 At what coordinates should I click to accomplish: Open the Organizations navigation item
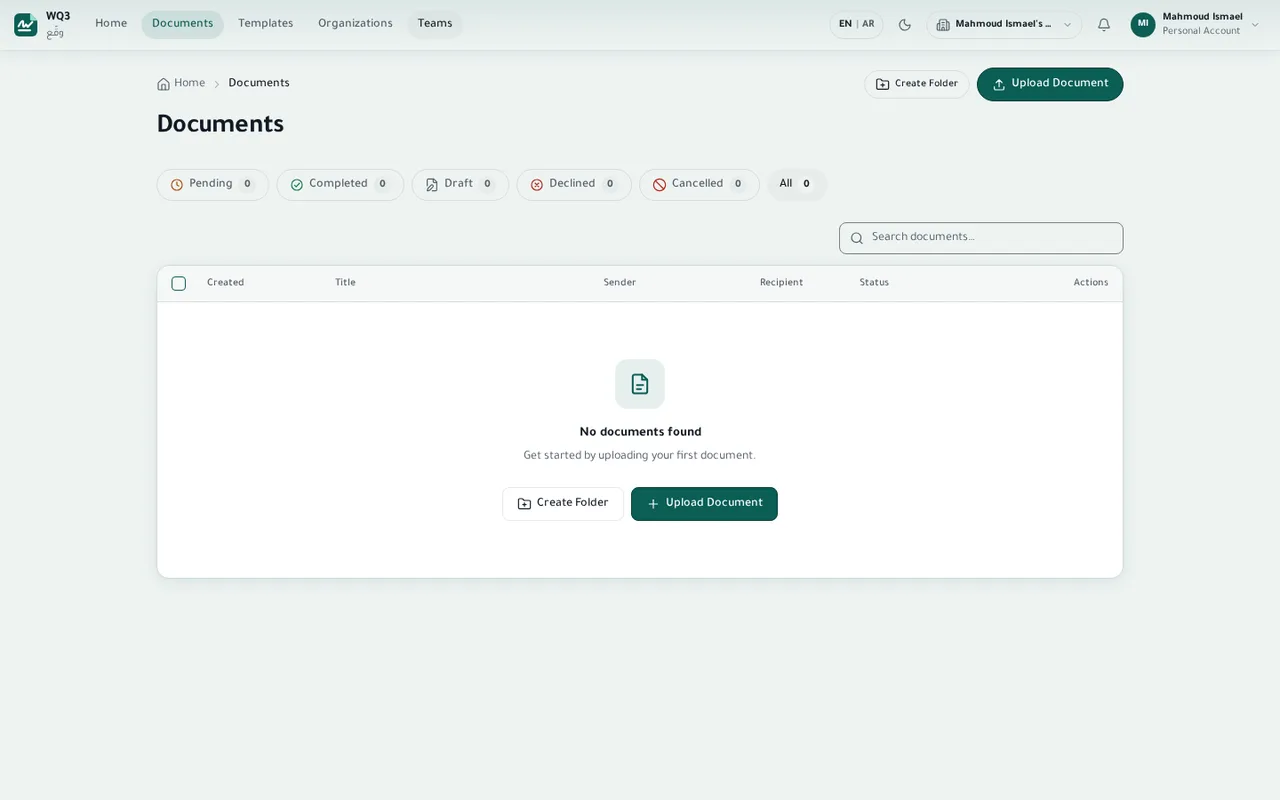[x=355, y=24]
